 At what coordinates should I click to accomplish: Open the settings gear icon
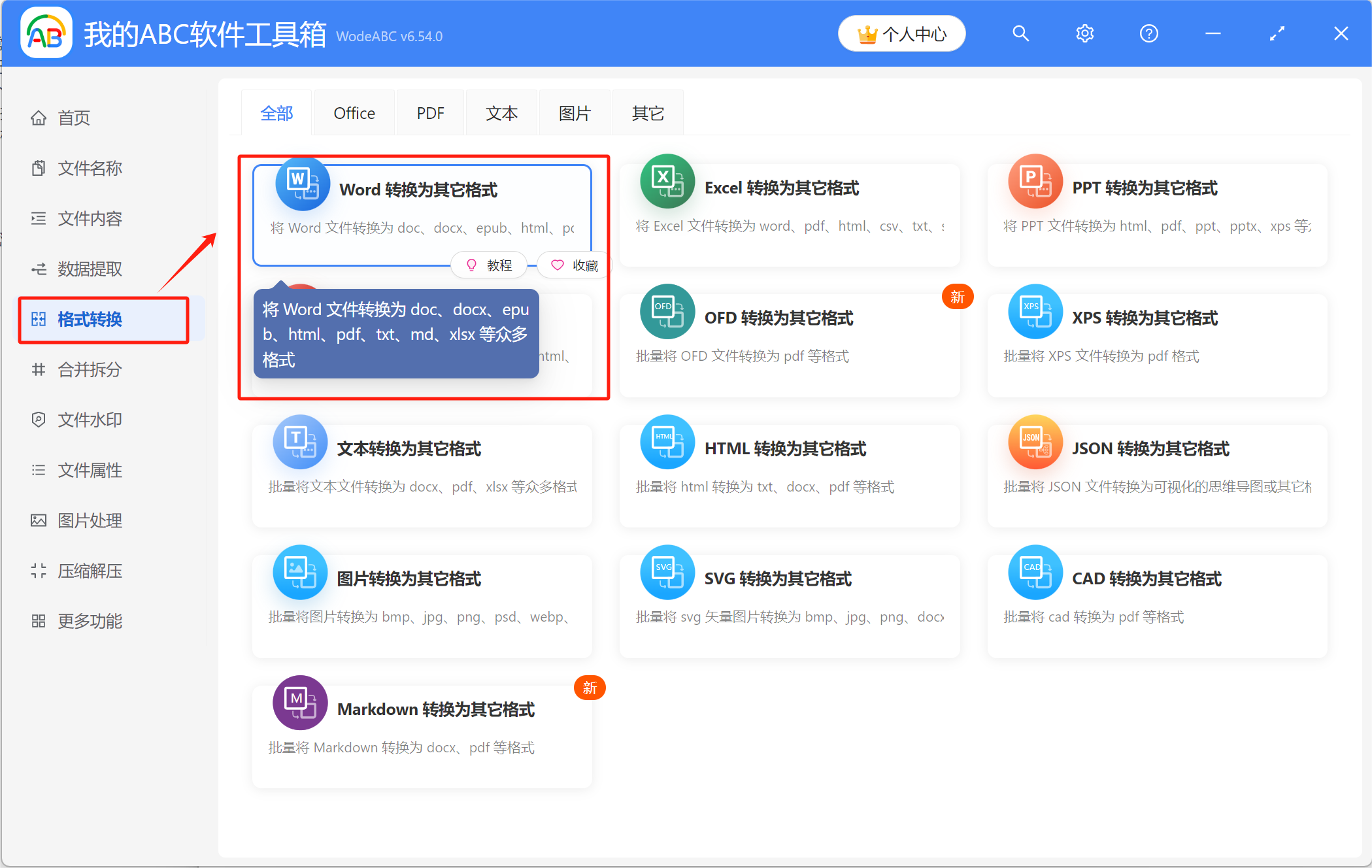tap(1084, 33)
